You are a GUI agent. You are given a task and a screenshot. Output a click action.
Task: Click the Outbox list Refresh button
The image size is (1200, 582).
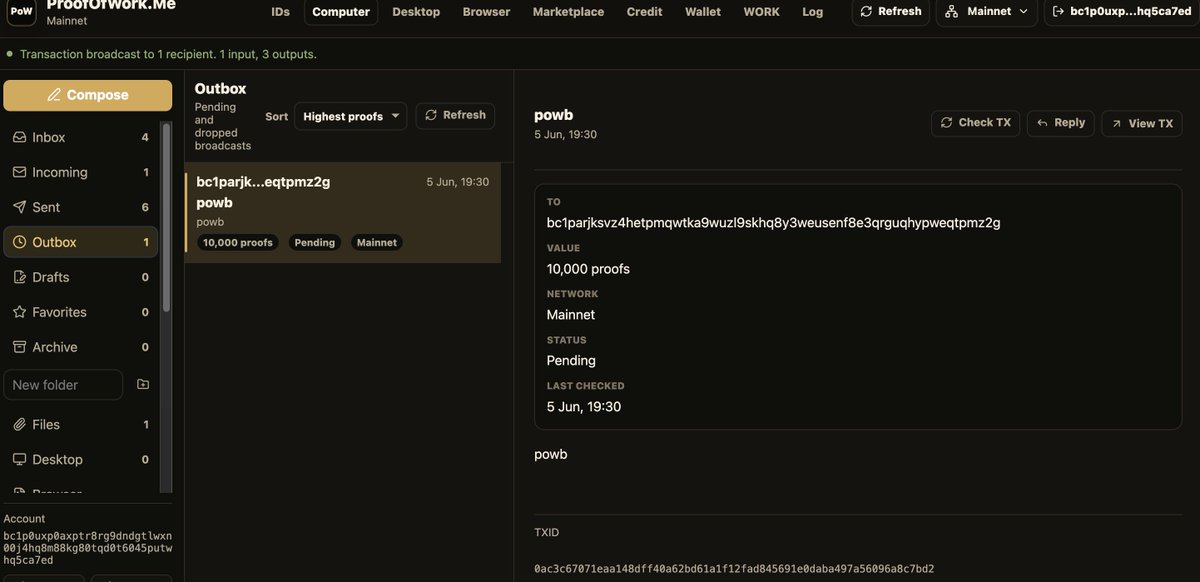456,115
